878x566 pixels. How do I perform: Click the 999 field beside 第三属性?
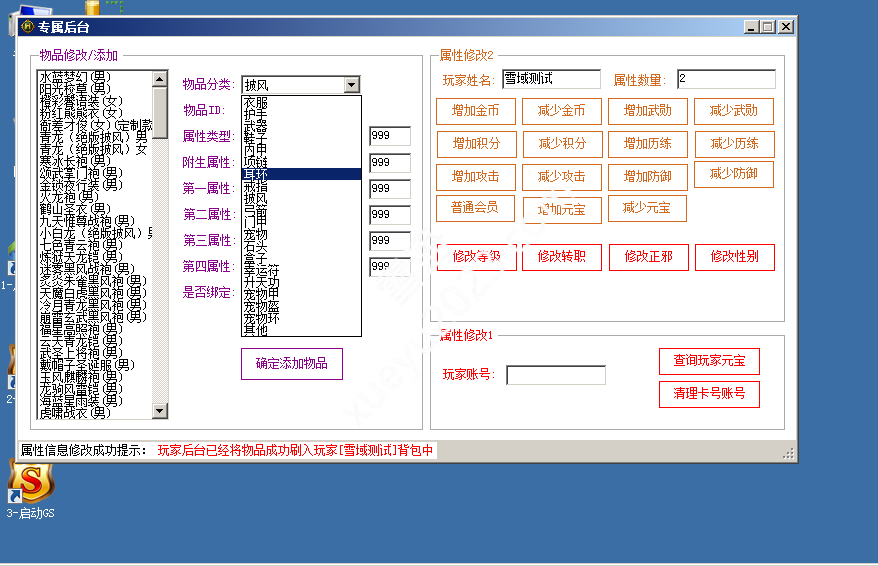click(390, 241)
